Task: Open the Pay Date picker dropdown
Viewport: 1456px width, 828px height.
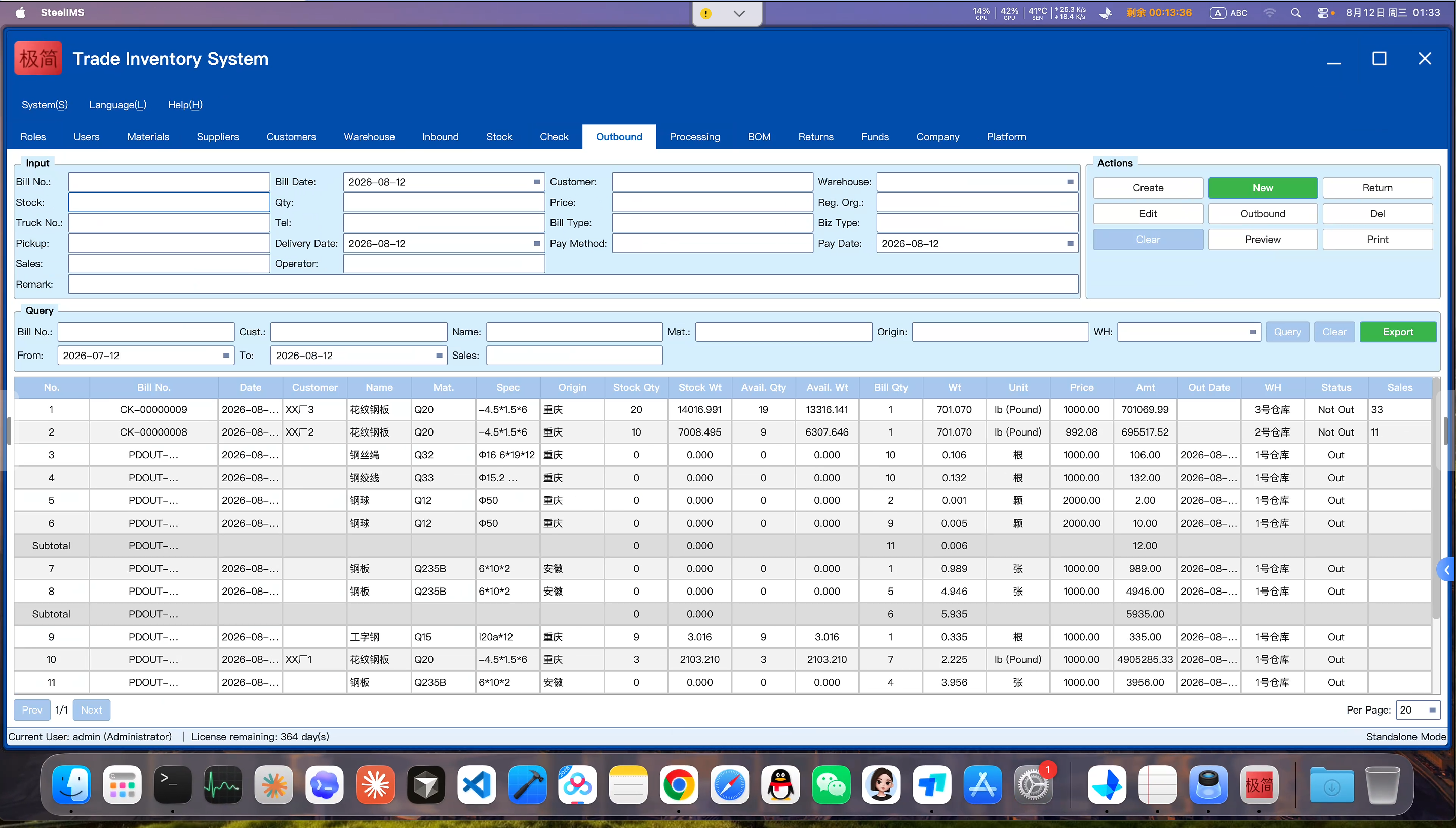Action: [1070, 244]
